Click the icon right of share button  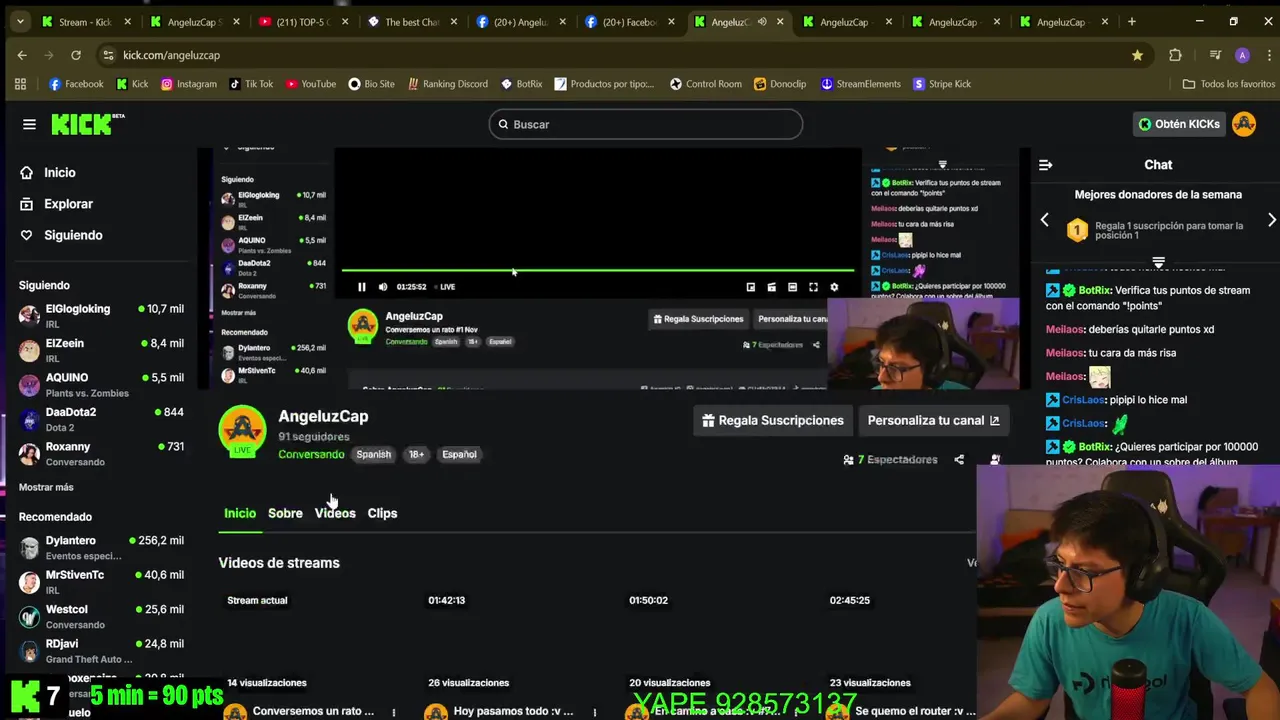tap(994, 460)
